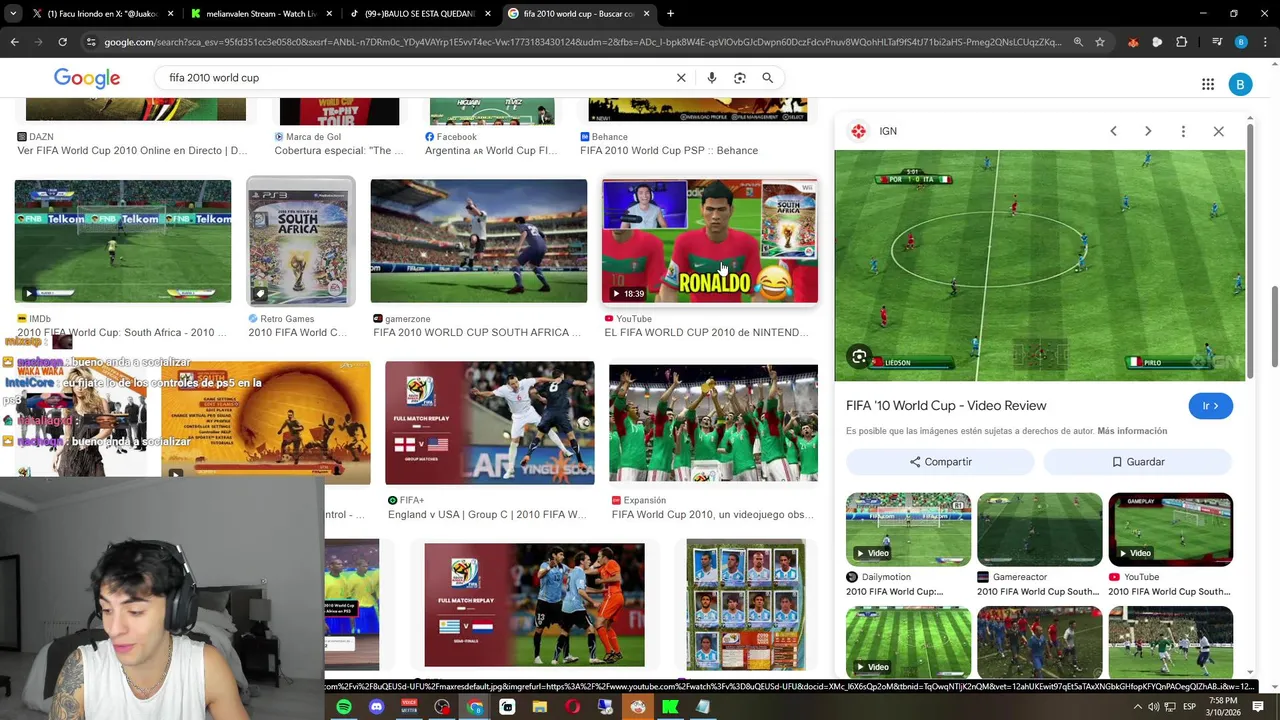Viewport: 1280px width, 720px height.
Task: Go back in the browser
Action: pos(14,42)
